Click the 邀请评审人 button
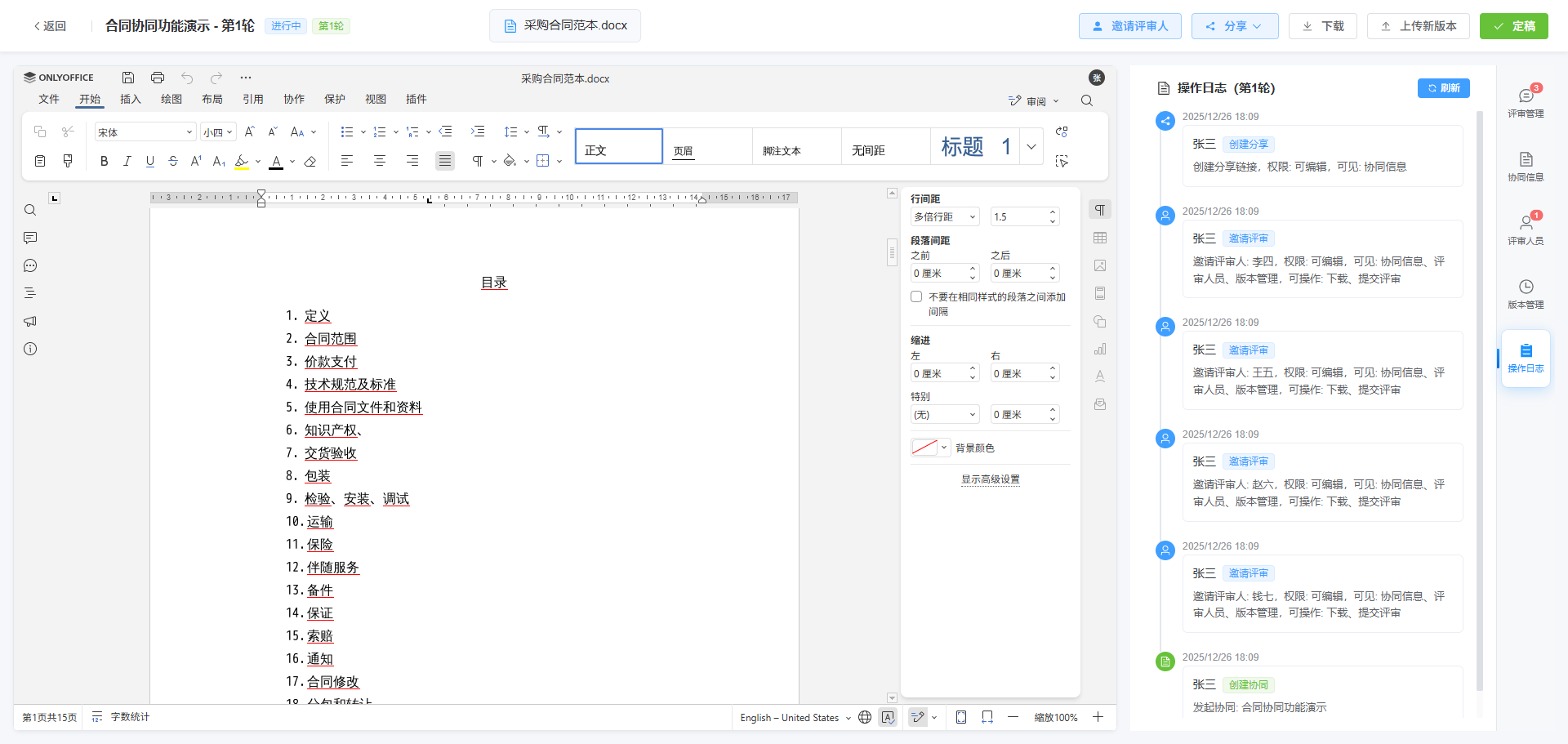The width and height of the screenshot is (1568, 744). pos(1130,26)
